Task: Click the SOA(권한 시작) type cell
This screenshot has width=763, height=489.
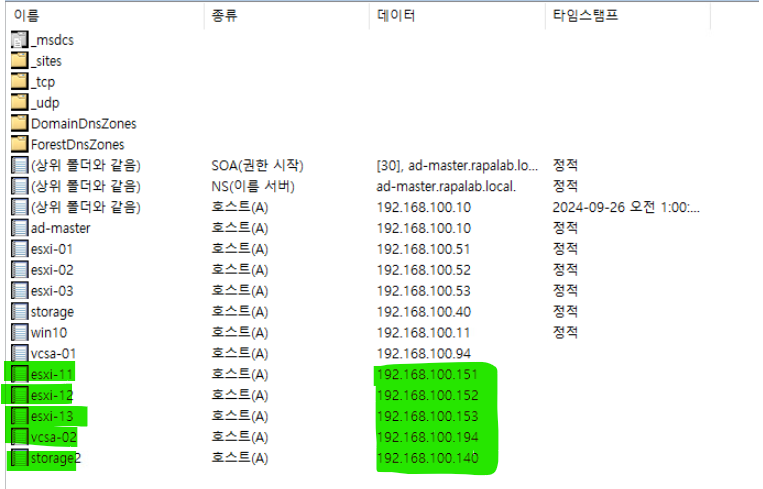Action: [257, 165]
